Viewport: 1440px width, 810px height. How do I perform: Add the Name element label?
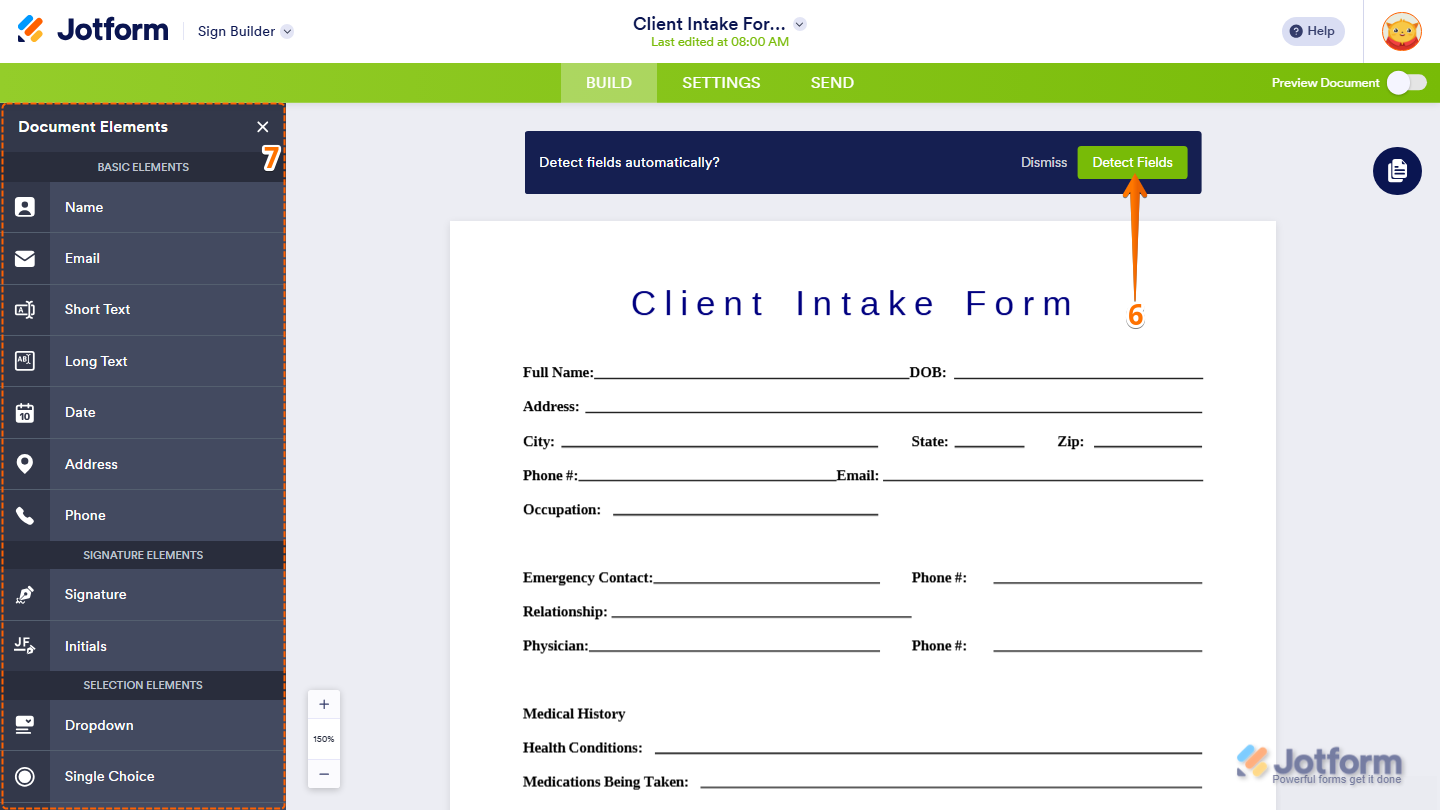pyautogui.click(x=84, y=207)
